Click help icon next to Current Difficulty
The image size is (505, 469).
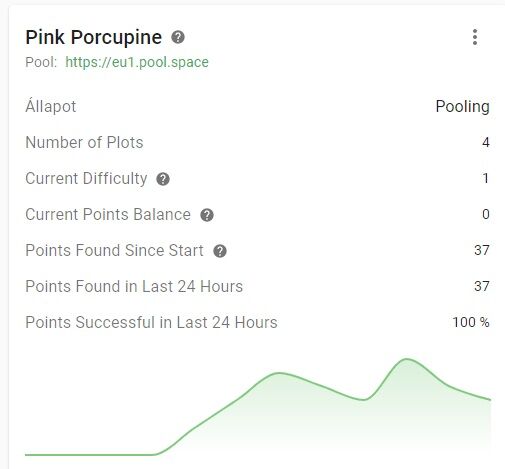[x=163, y=179]
